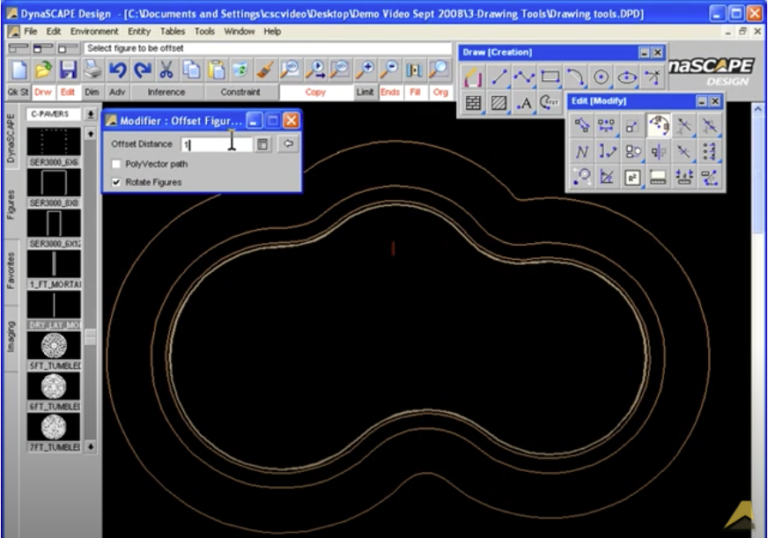The height and width of the screenshot is (538, 768).
Task: Select the Arc tool in Draw panel
Action: coord(575,77)
